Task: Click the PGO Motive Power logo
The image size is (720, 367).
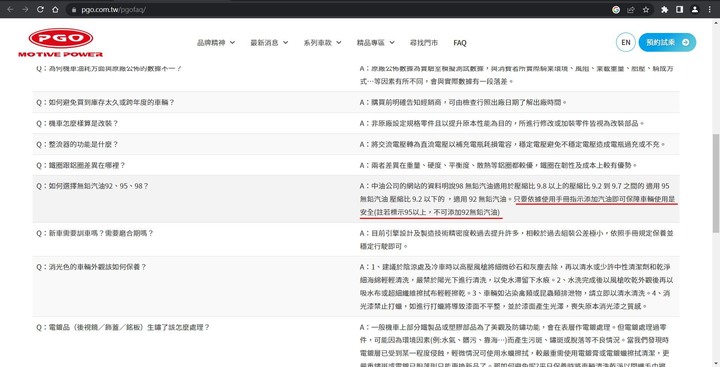Action: click(61, 42)
